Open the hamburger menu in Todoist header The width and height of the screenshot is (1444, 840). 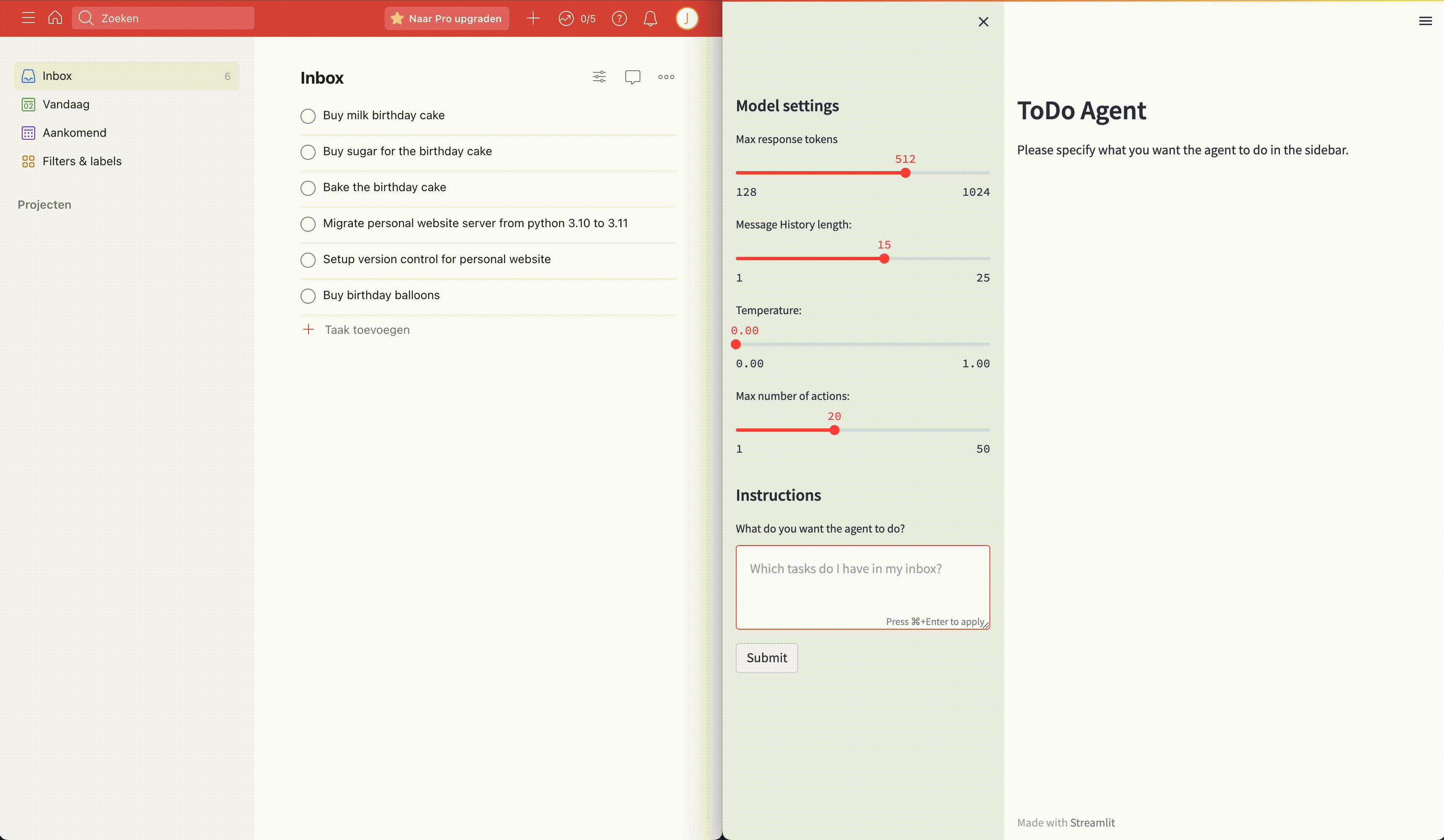[x=28, y=18]
